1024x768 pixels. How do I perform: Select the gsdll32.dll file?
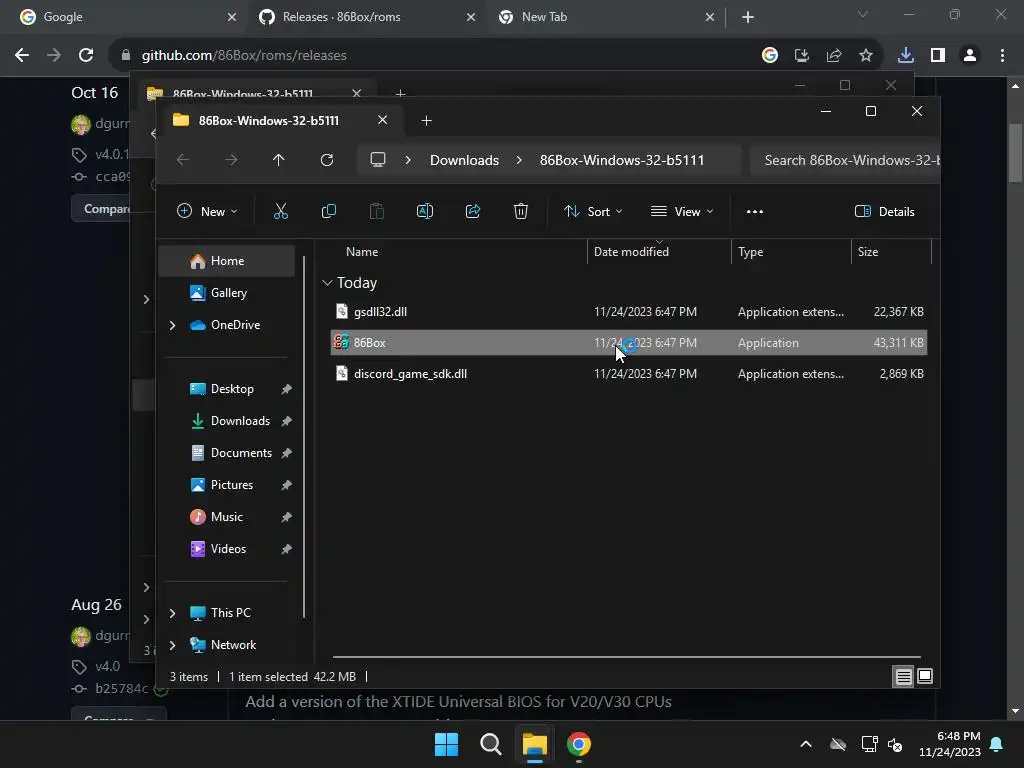[629, 312]
